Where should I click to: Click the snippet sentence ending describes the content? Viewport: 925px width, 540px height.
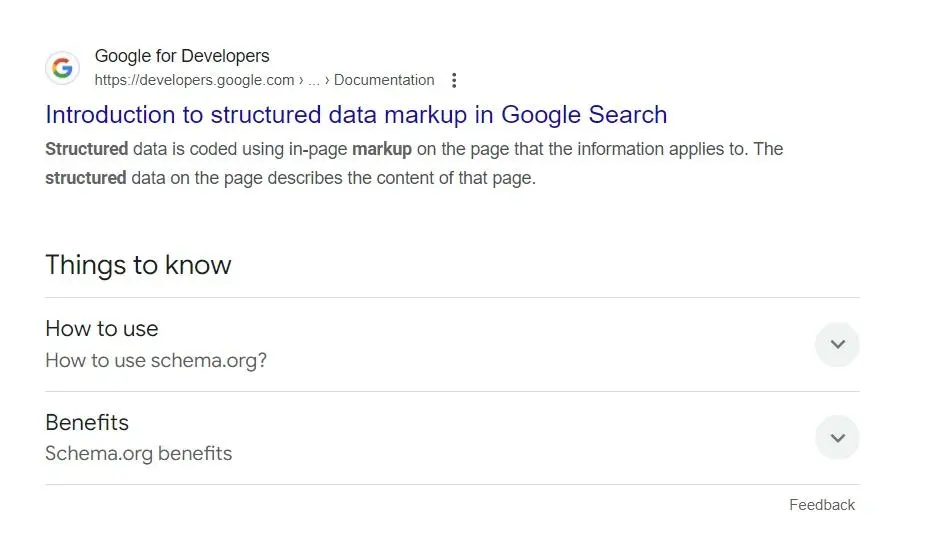tap(290, 178)
